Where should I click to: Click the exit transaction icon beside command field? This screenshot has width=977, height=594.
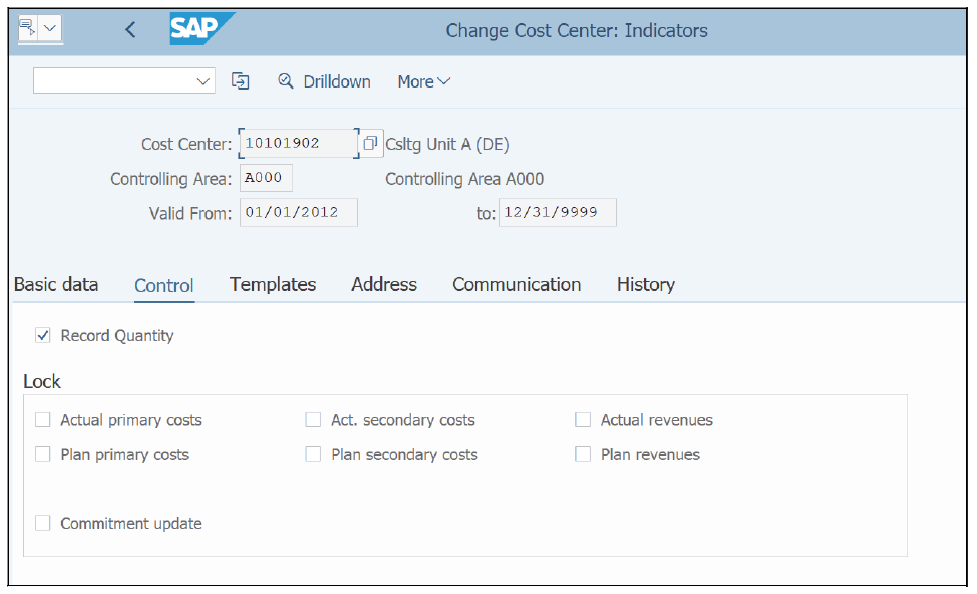(240, 81)
